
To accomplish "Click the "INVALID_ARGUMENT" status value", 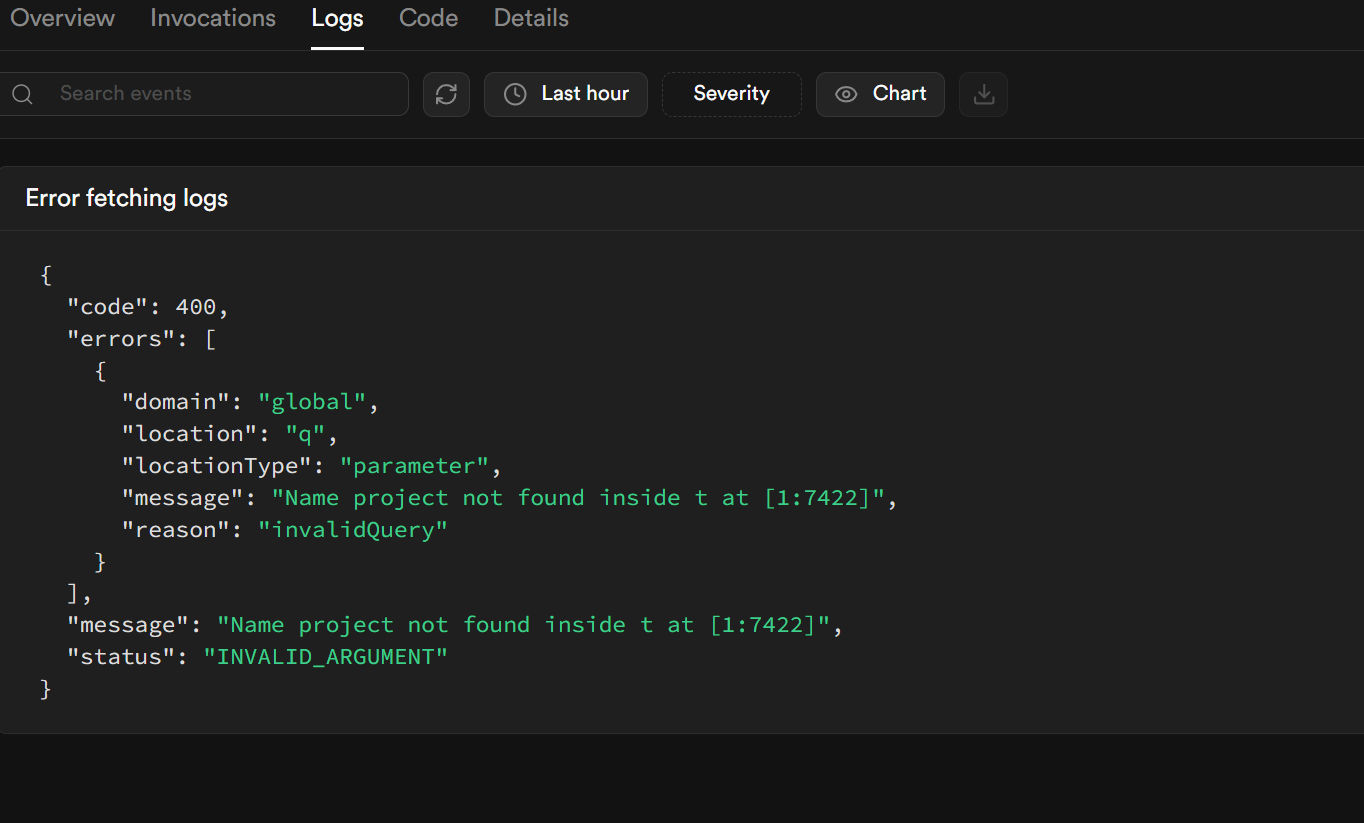I will click(x=325, y=657).
